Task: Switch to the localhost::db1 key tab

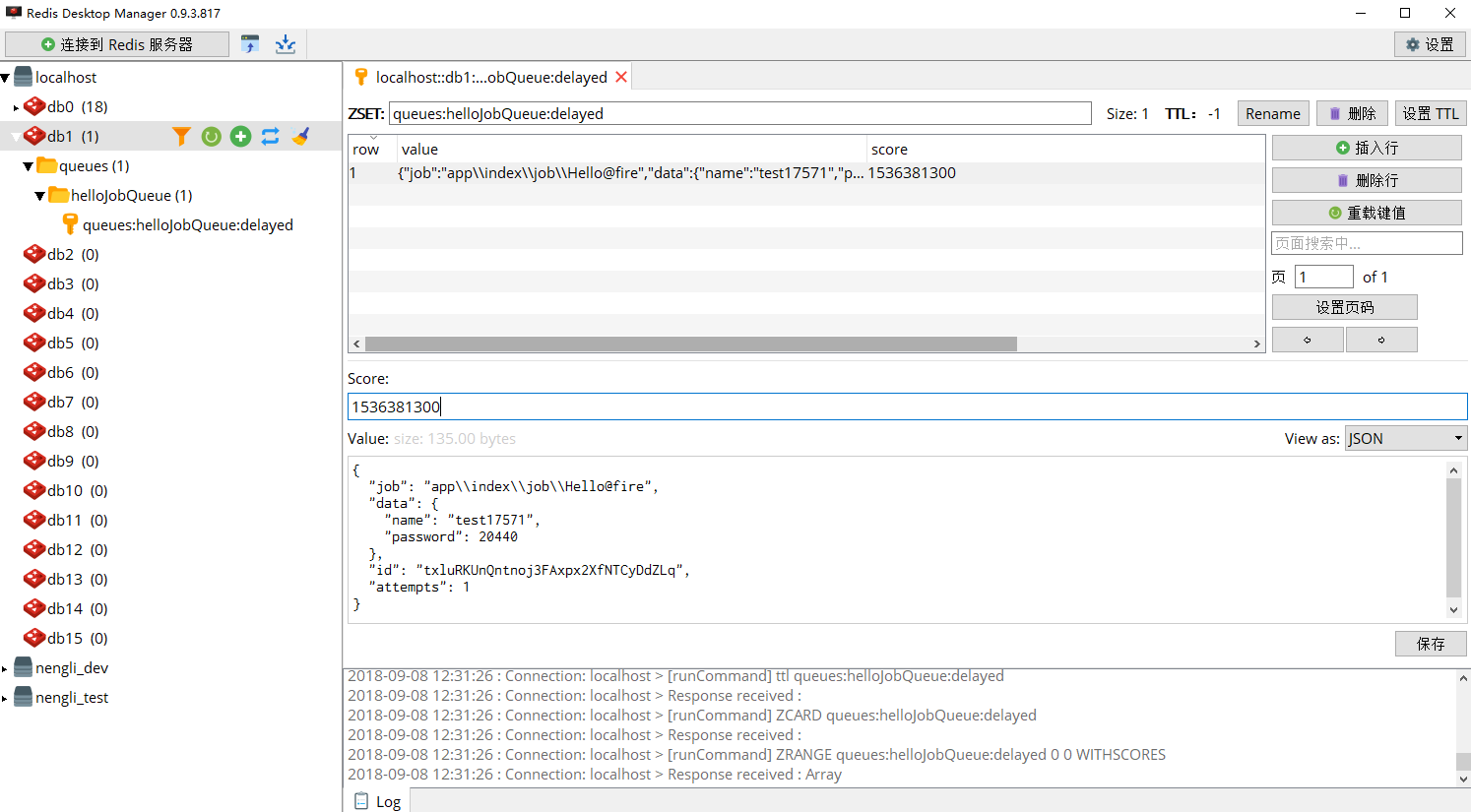Action: [x=490, y=77]
